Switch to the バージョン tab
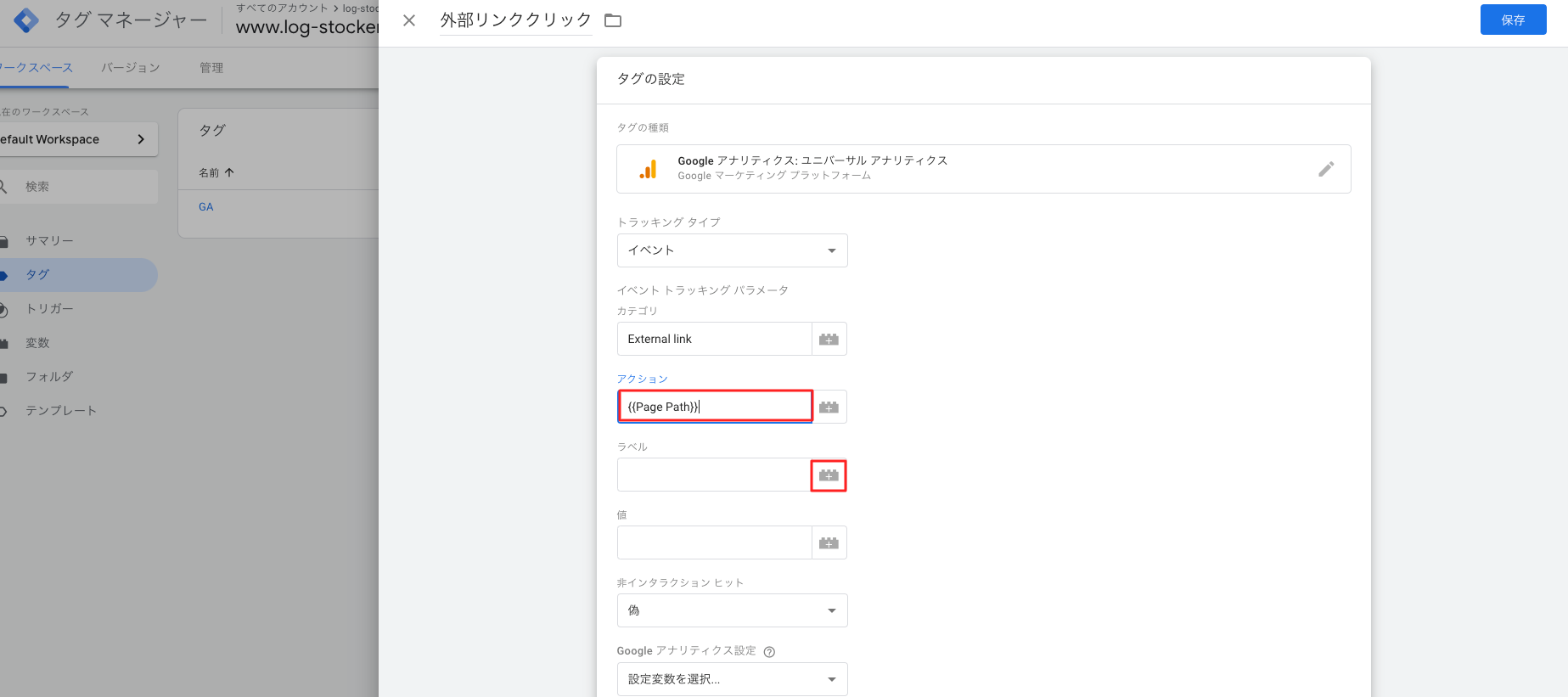1568x697 pixels. coord(131,68)
